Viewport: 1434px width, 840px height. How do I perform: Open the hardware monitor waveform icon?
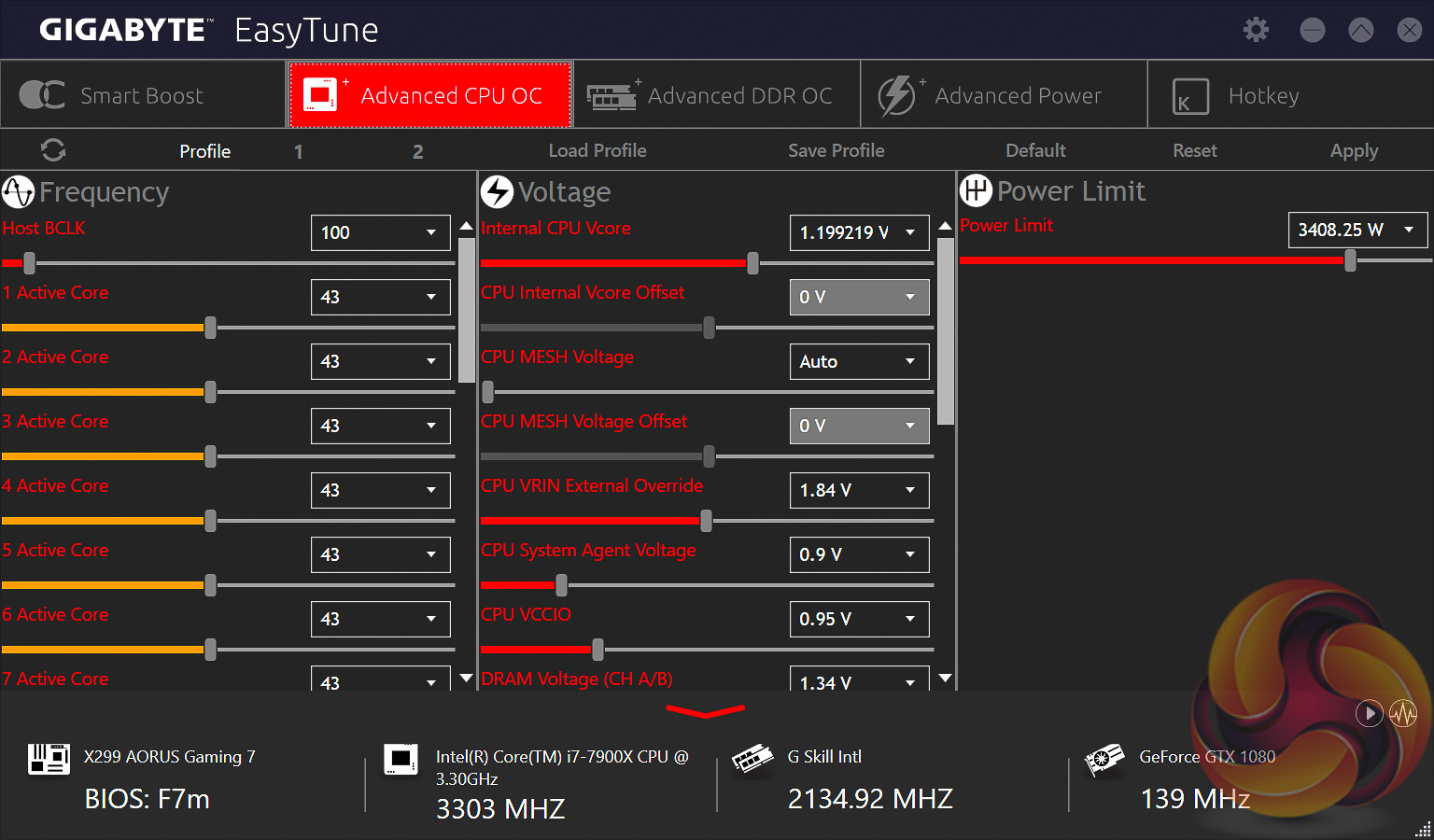[1403, 713]
